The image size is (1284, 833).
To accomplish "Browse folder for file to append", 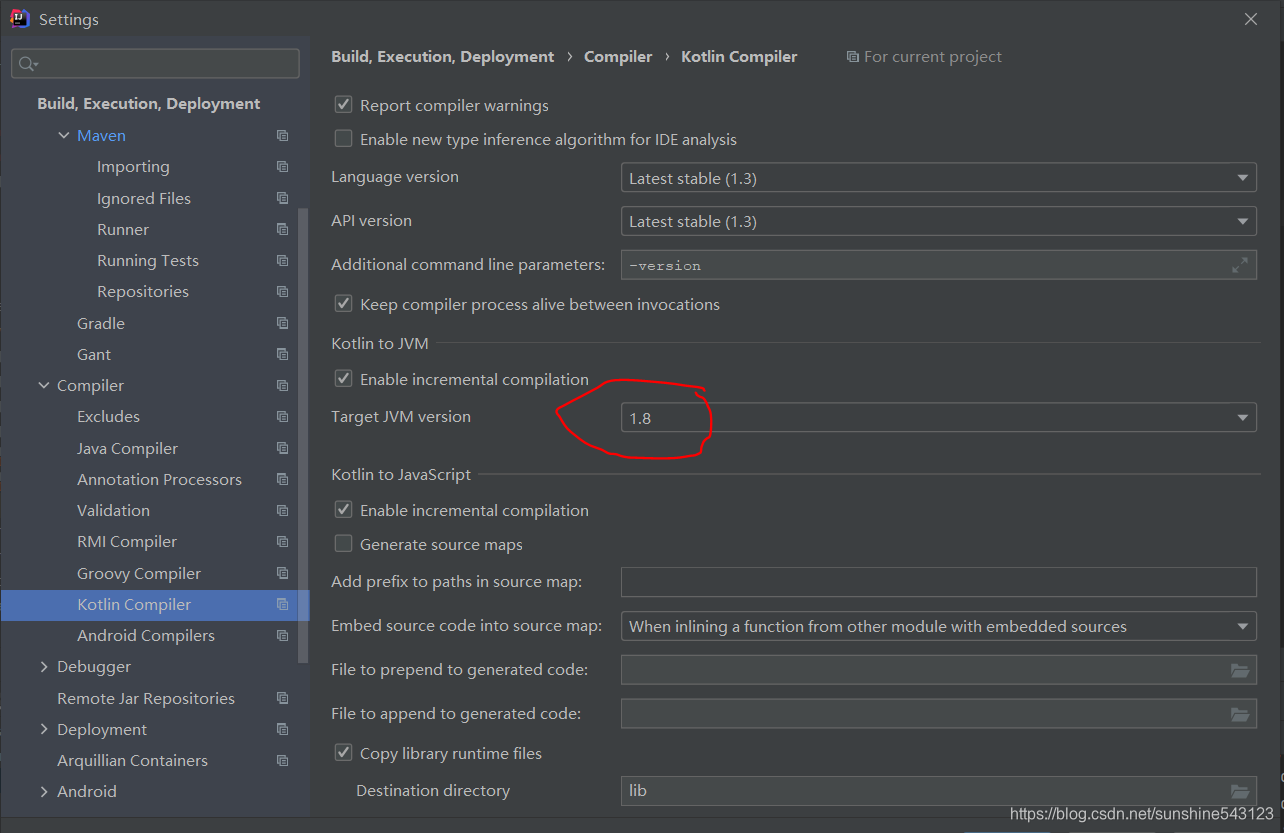I will coord(1240,714).
